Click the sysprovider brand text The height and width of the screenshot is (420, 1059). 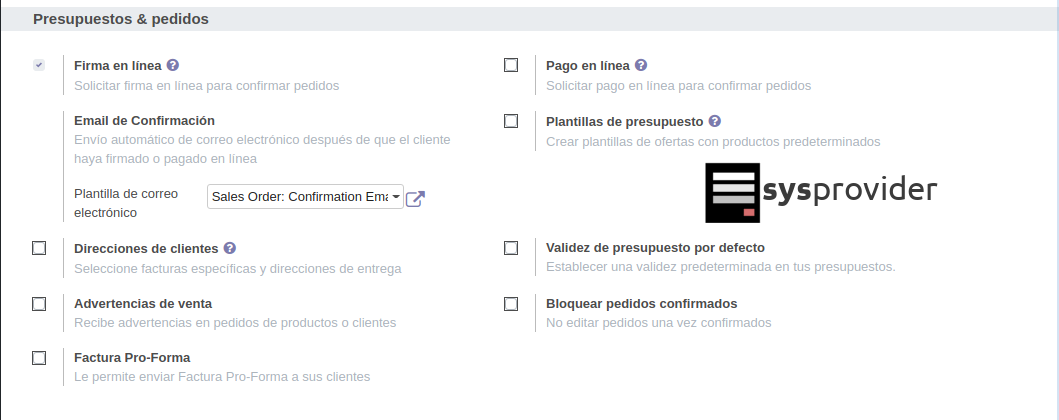(x=849, y=190)
